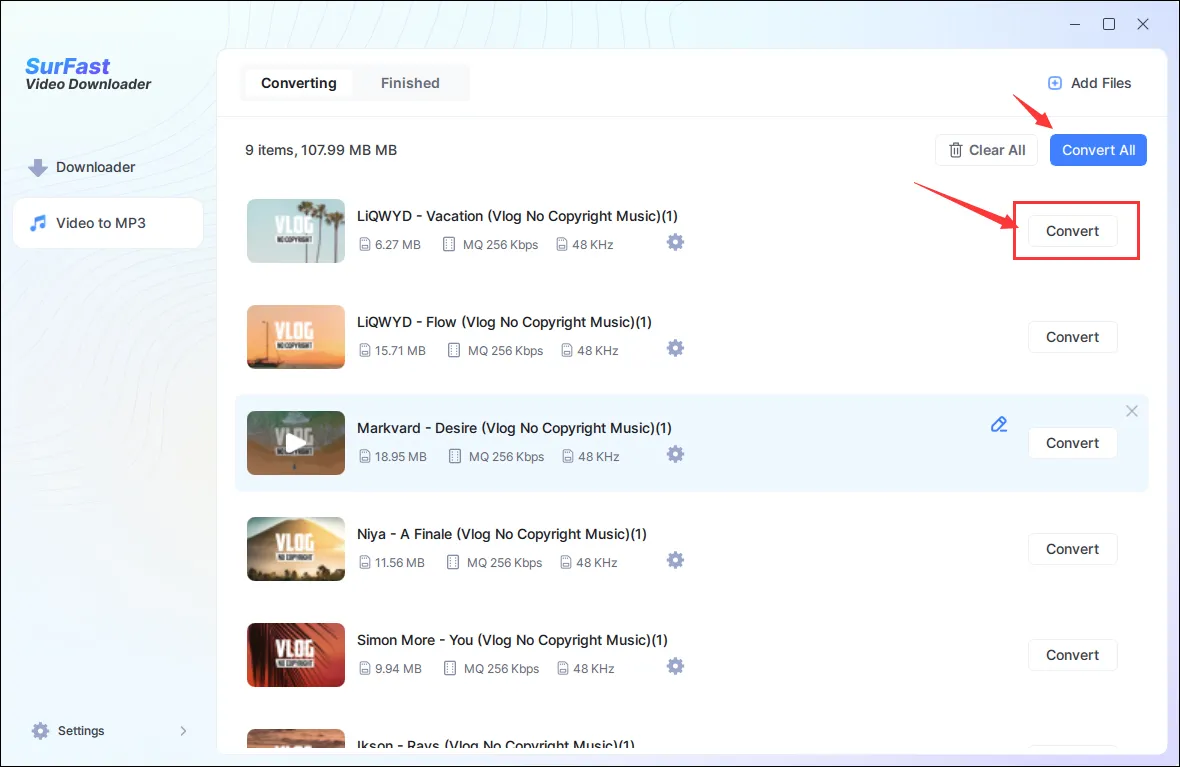Click the LiQWYD Vacation VLOG thumbnail
Viewport: 1180px width, 767px height.
click(x=295, y=231)
